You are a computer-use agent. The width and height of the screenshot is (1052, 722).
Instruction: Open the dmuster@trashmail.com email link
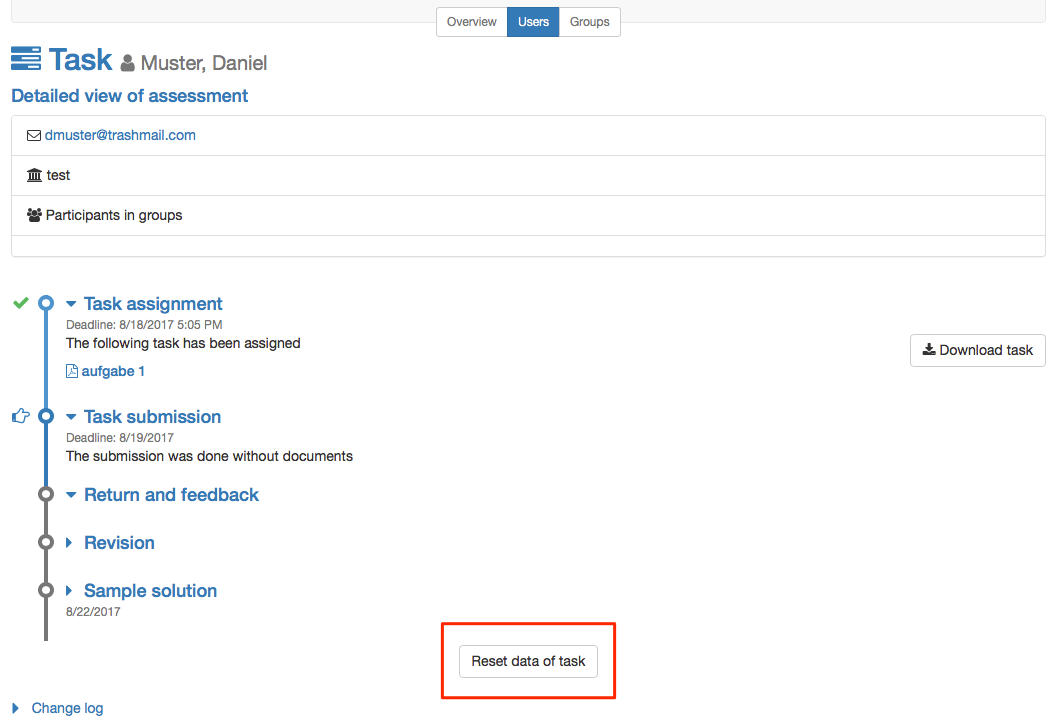[x=120, y=135]
